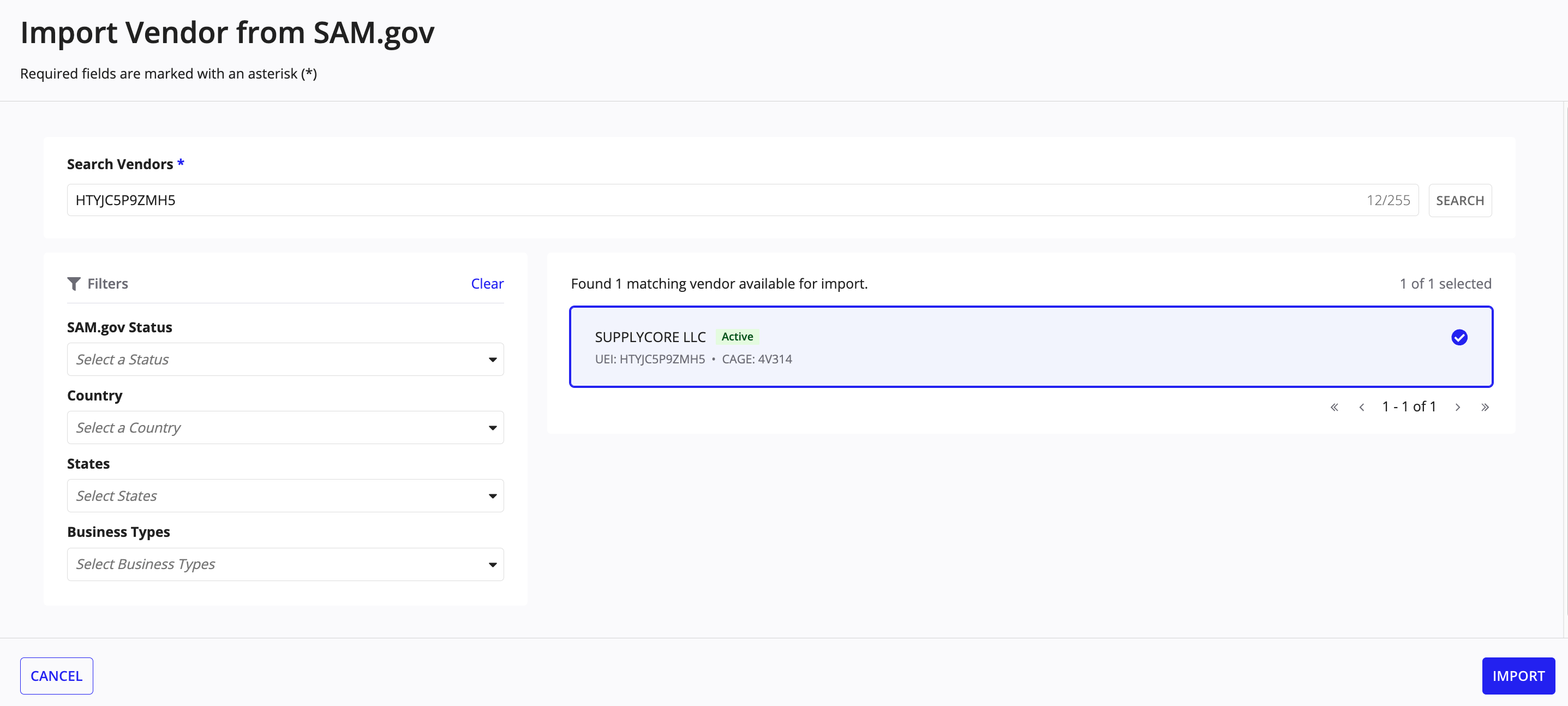
Task: Click the Filters funnel icon
Action: click(74, 284)
